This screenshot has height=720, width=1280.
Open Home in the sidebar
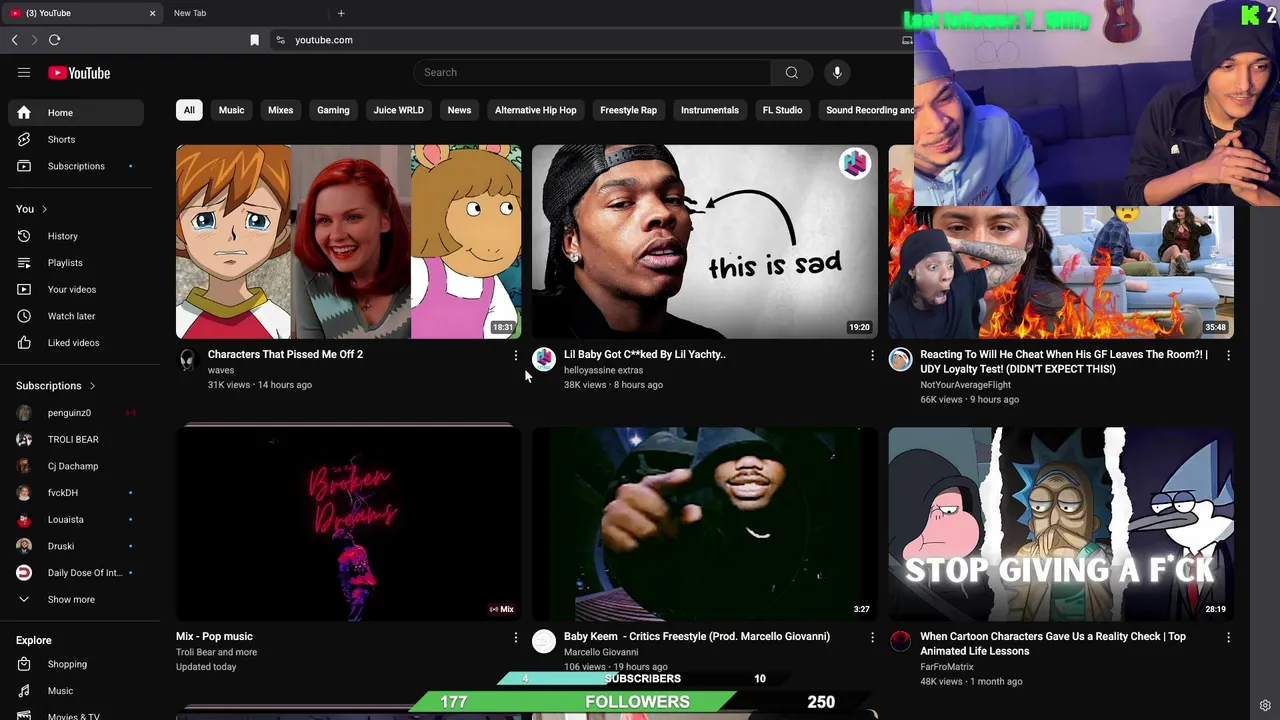point(76,113)
